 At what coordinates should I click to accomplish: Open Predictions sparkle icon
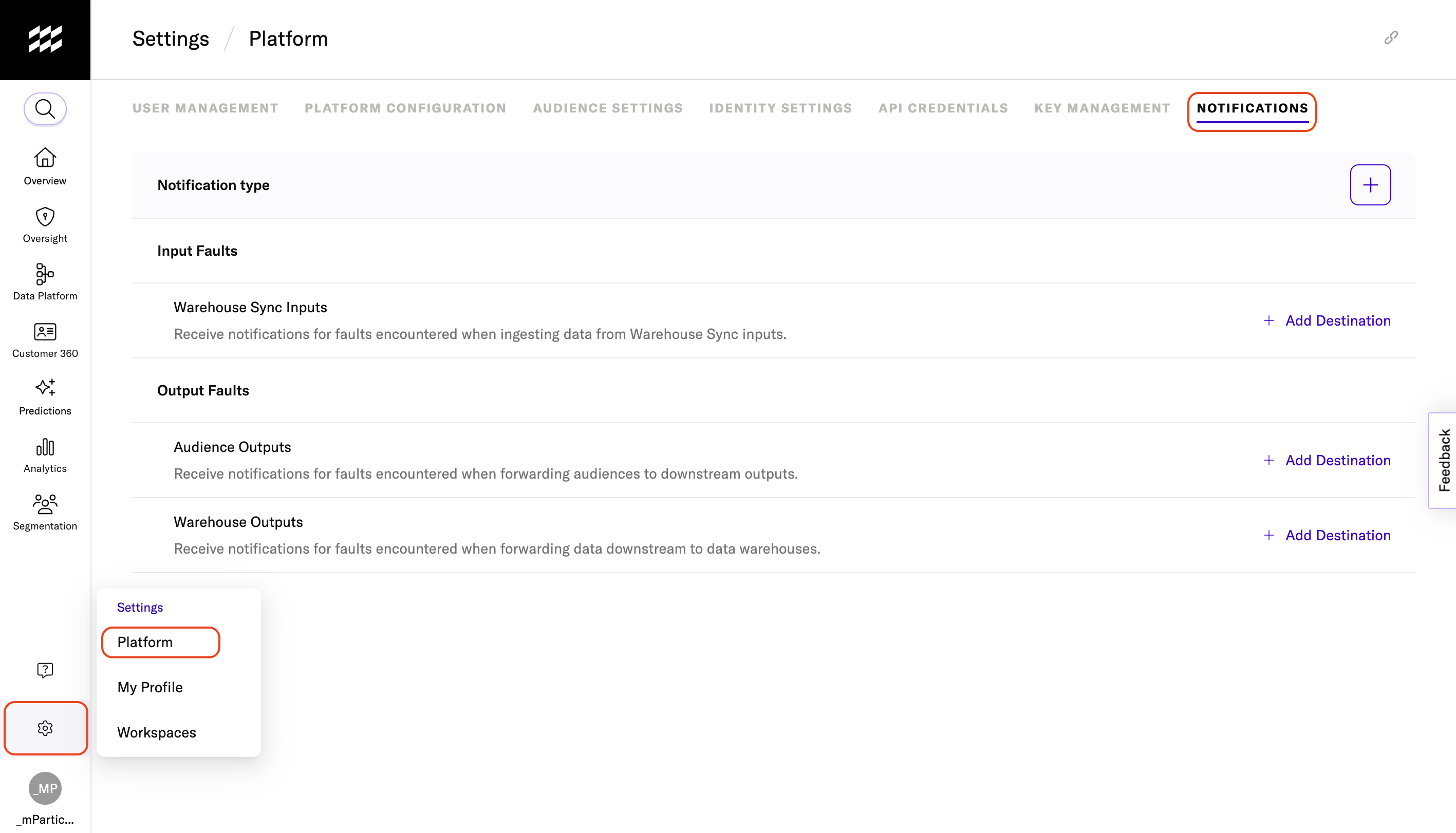[x=45, y=396]
